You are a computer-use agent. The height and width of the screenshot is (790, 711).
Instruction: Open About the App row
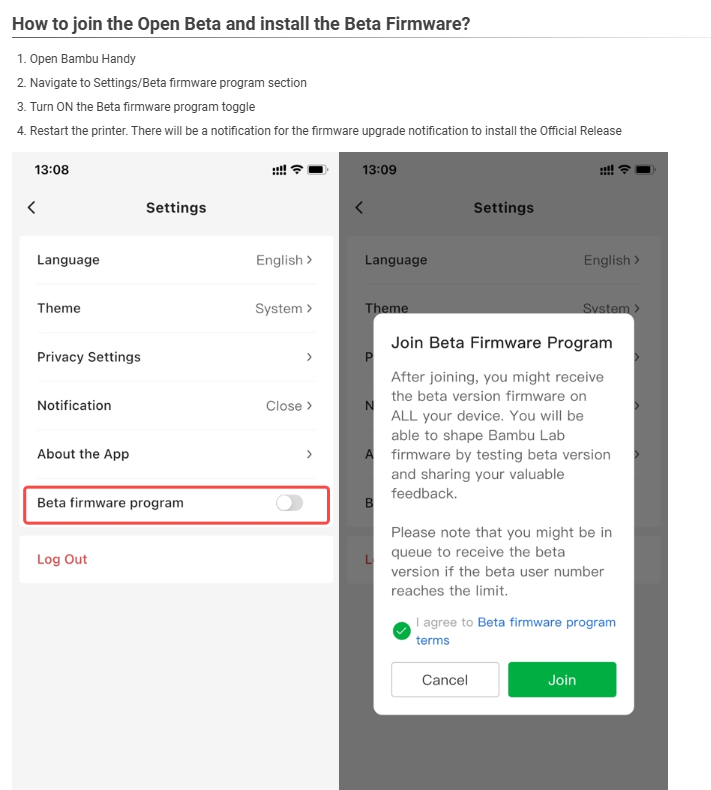pos(176,454)
